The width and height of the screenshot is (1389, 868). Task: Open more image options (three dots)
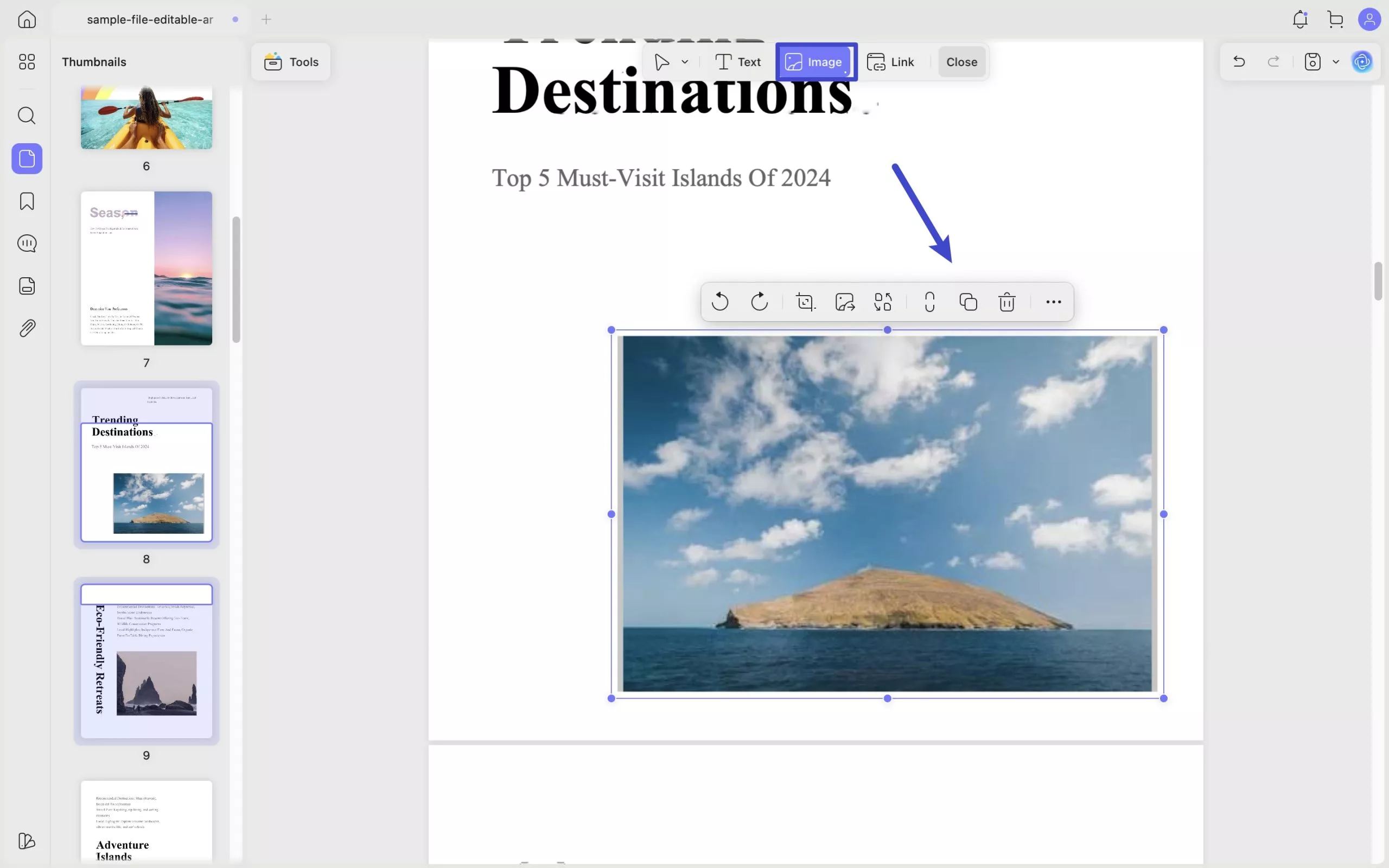coord(1053,302)
